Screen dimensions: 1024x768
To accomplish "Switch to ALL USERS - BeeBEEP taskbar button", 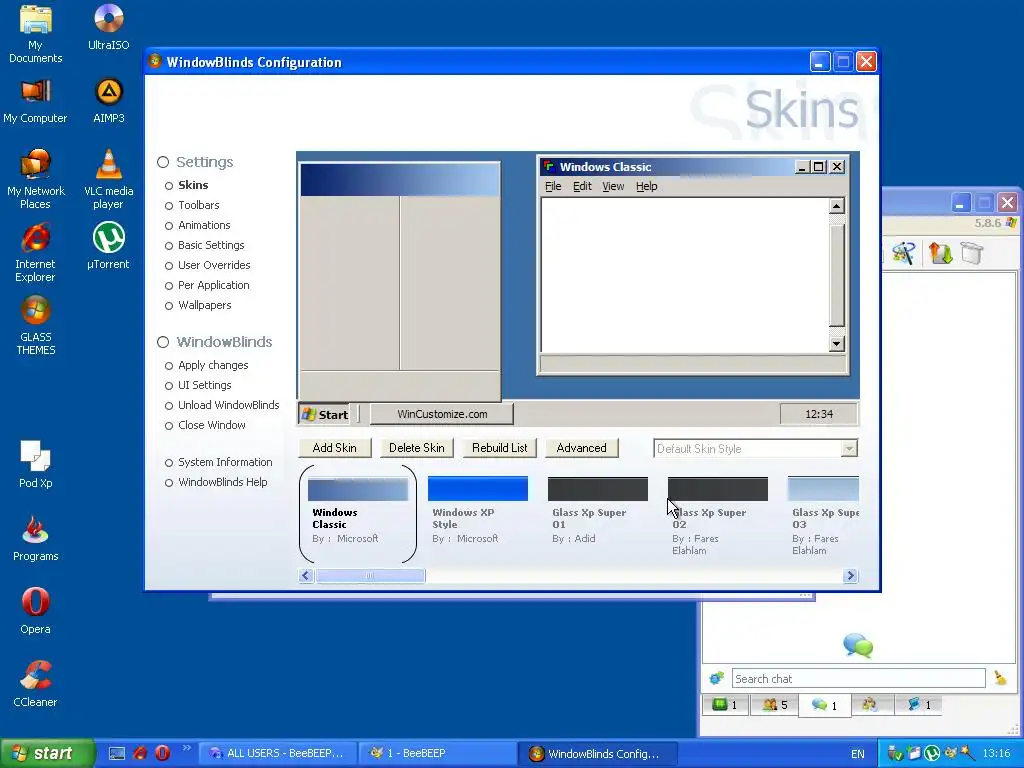I will point(278,754).
